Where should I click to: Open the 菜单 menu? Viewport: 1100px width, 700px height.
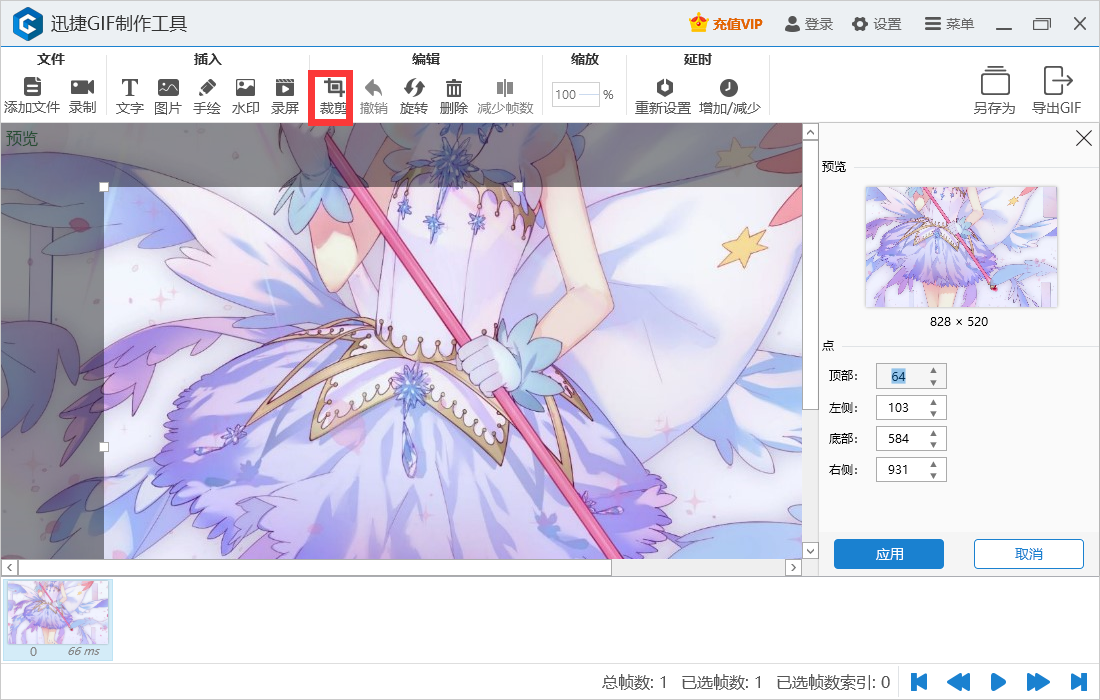pyautogui.click(x=949, y=24)
